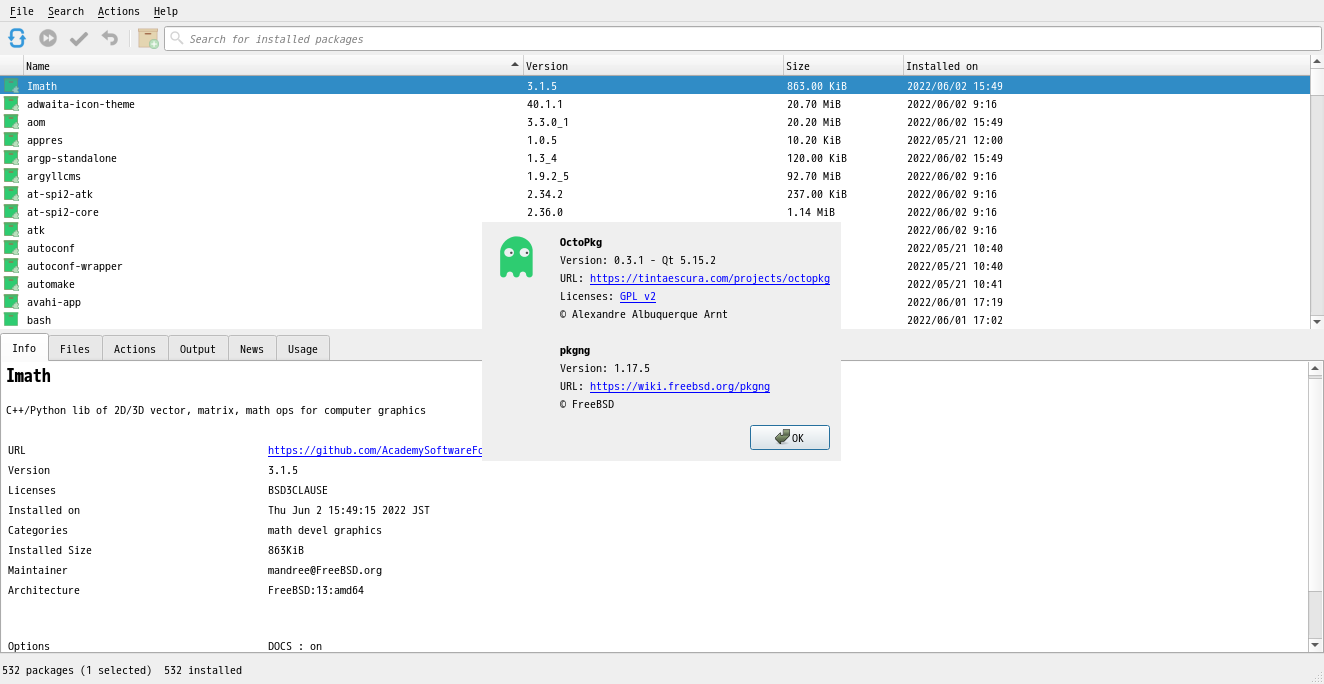Select the at-spi2-atk package name
The image size is (1324, 684).
60,194
